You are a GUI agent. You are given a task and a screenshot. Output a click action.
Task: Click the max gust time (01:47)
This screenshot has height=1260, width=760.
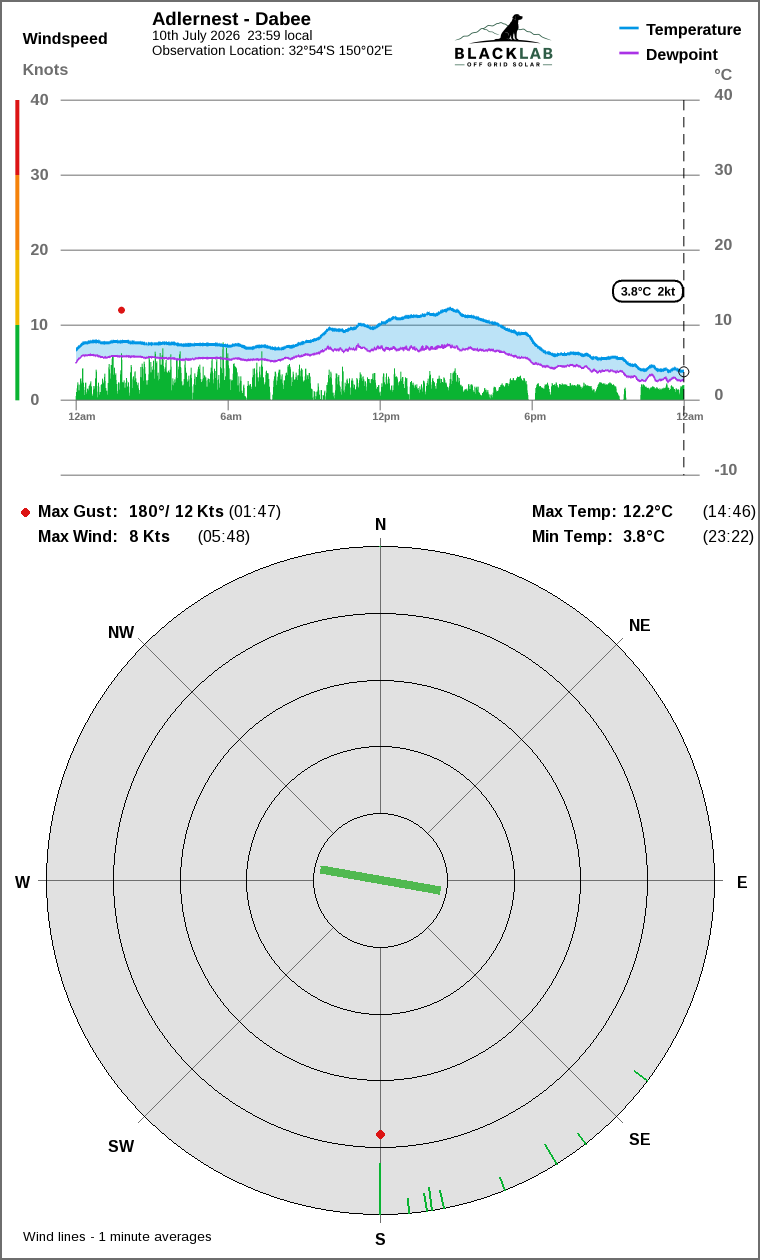point(255,512)
